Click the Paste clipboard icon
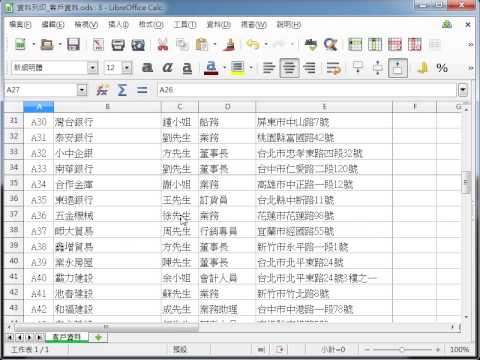Image resolution: width=480 pixels, height=360 pixels. [x=202, y=44]
